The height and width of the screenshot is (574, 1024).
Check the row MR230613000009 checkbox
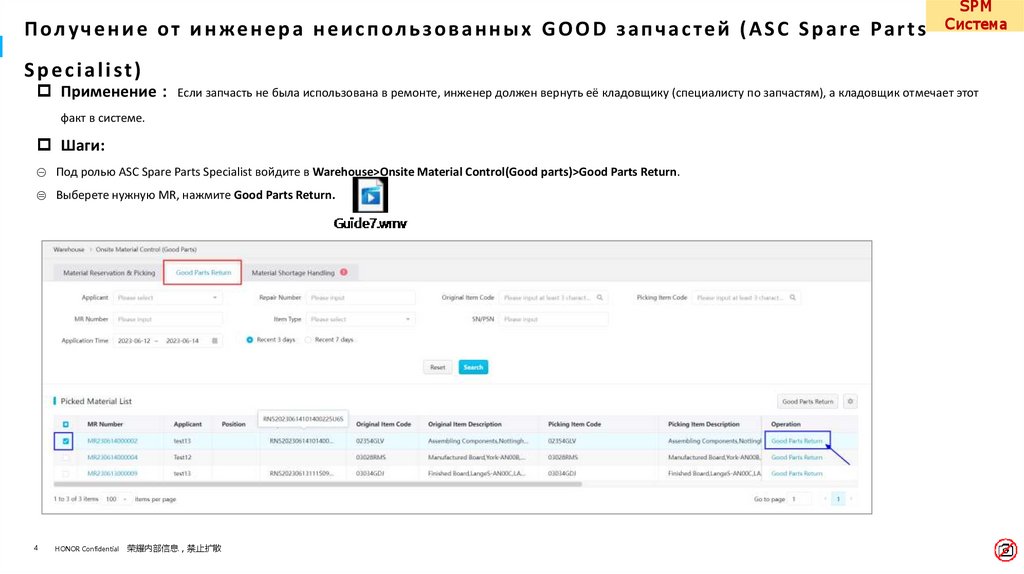[65, 473]
